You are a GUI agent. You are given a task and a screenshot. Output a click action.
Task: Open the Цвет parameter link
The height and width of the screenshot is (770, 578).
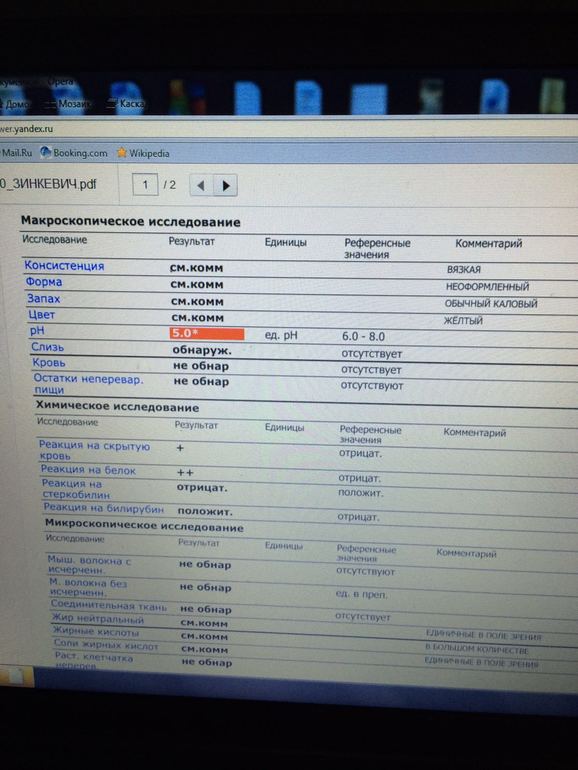click(x=41, y=315)
